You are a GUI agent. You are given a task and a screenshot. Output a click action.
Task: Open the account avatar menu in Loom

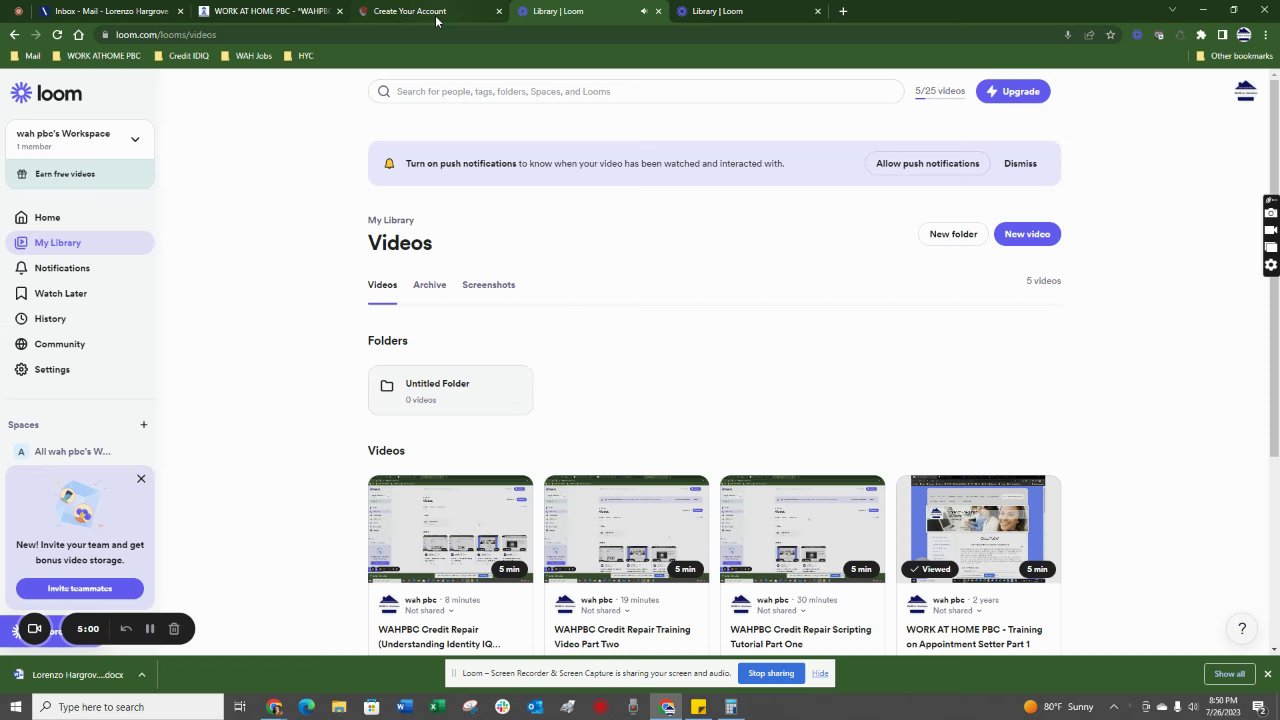coord(1245,91)
